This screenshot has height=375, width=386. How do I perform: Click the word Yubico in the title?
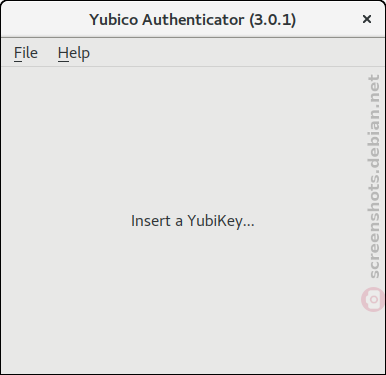click(x=114, y=20)
